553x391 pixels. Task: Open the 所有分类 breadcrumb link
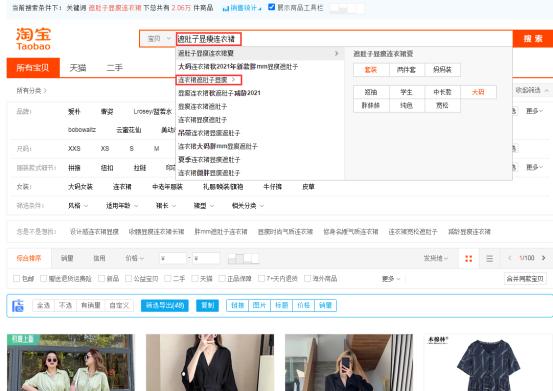pyautogui.click(x=31, y=91)
